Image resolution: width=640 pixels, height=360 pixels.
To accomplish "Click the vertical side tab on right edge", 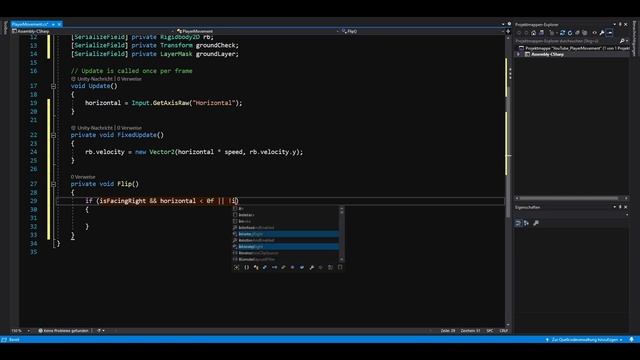I will pyautogui.click(x=635, y=39).
